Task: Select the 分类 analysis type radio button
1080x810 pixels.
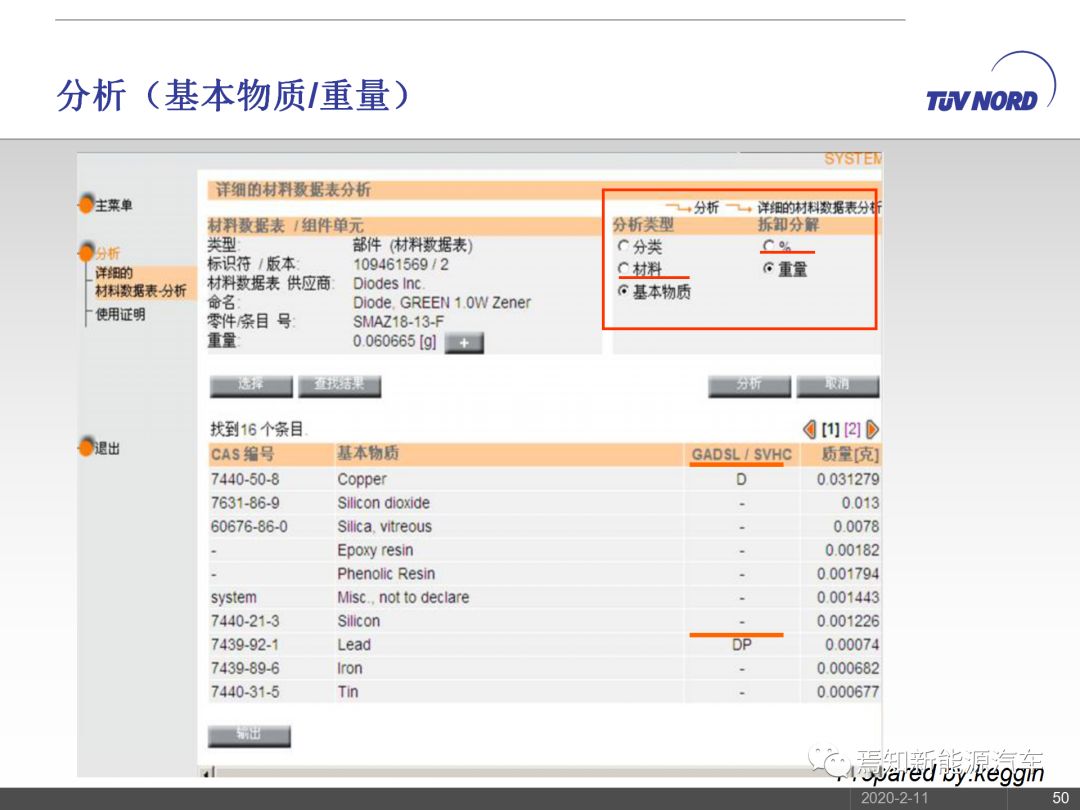Action: (x=623, y=246)
